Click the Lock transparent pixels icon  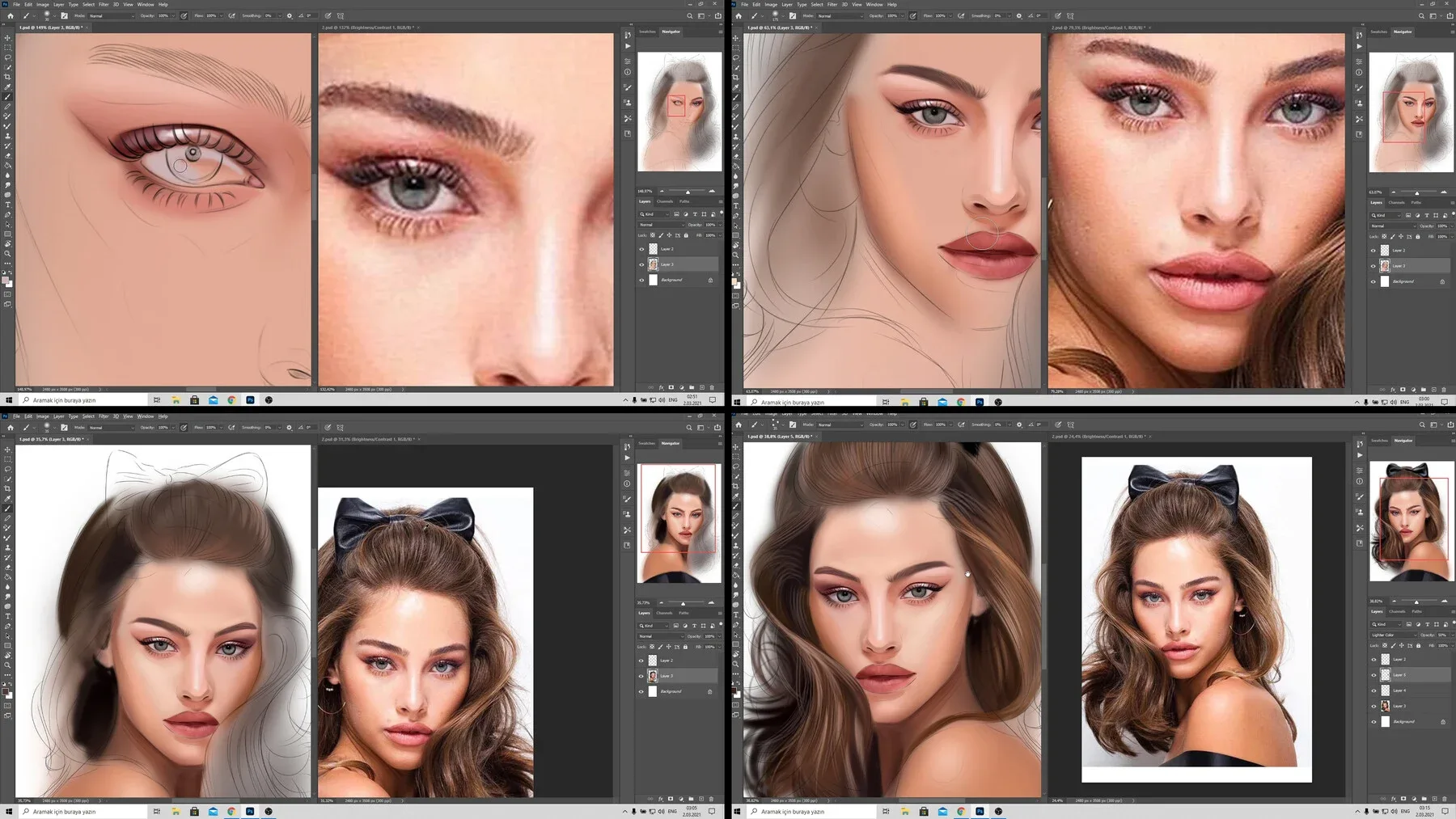[653, 235]
